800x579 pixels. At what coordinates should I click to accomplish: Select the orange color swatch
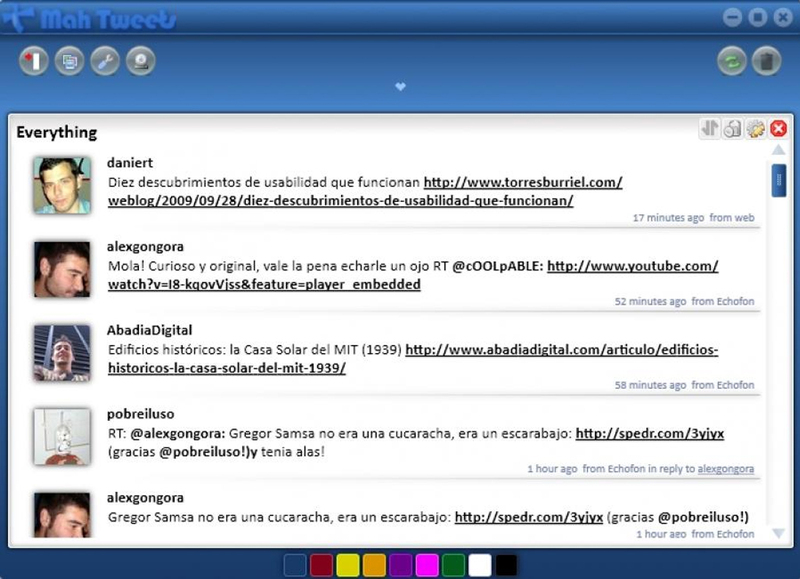tap(374, 565)
